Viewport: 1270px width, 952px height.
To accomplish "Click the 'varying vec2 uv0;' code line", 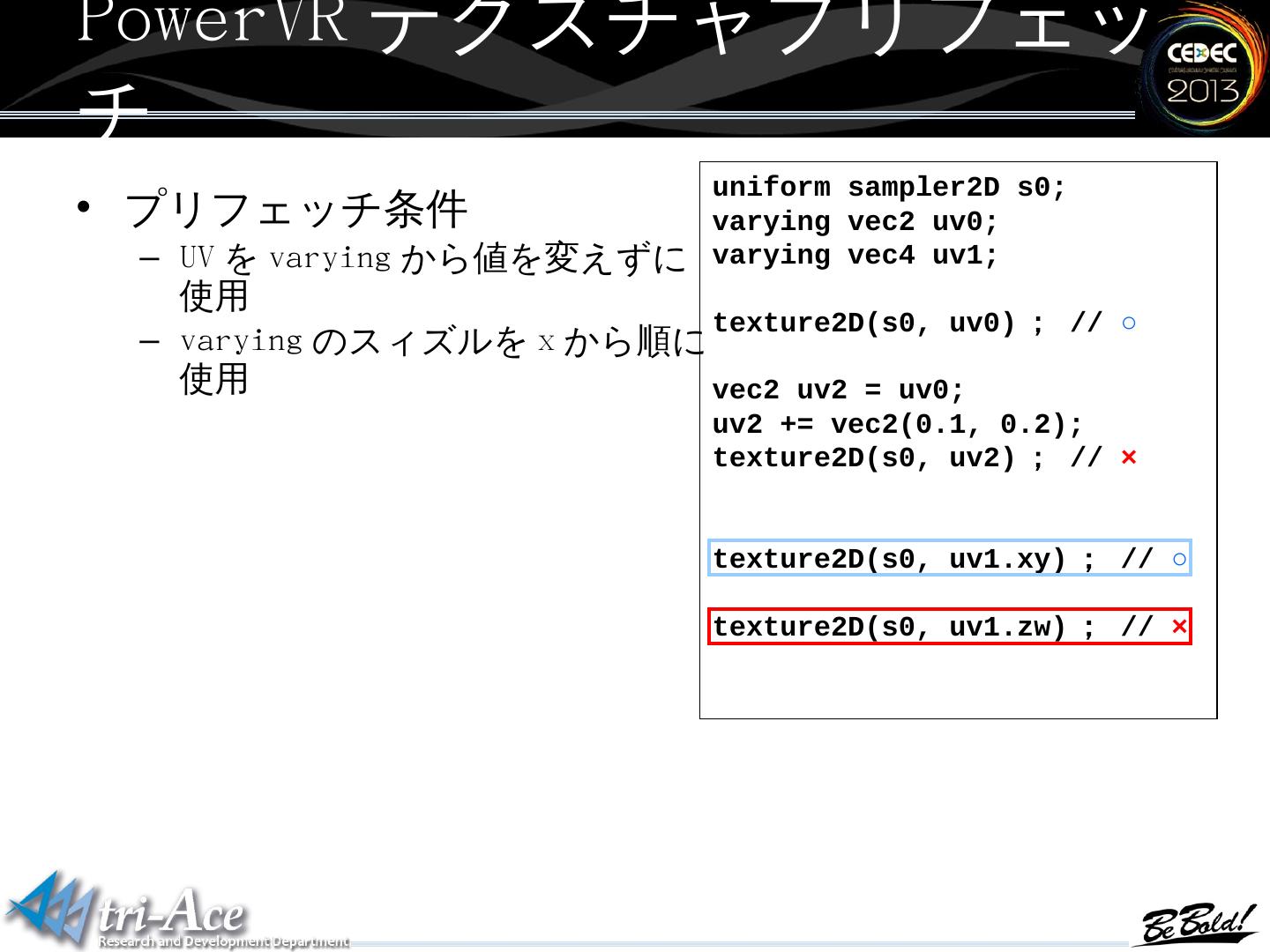I will (x=855, y=222).
